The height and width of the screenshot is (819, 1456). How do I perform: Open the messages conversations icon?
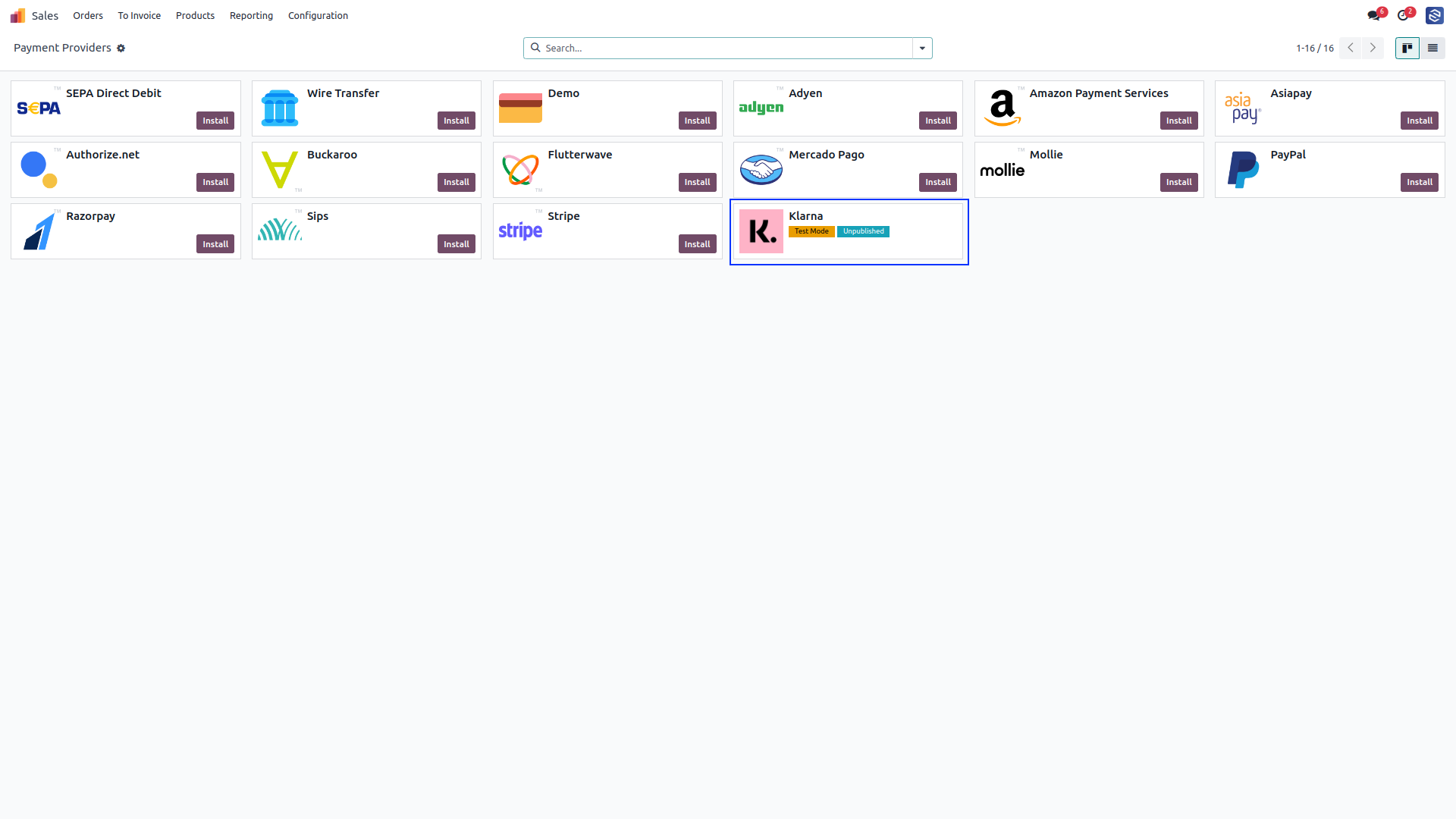click(x=1373, y=15)
